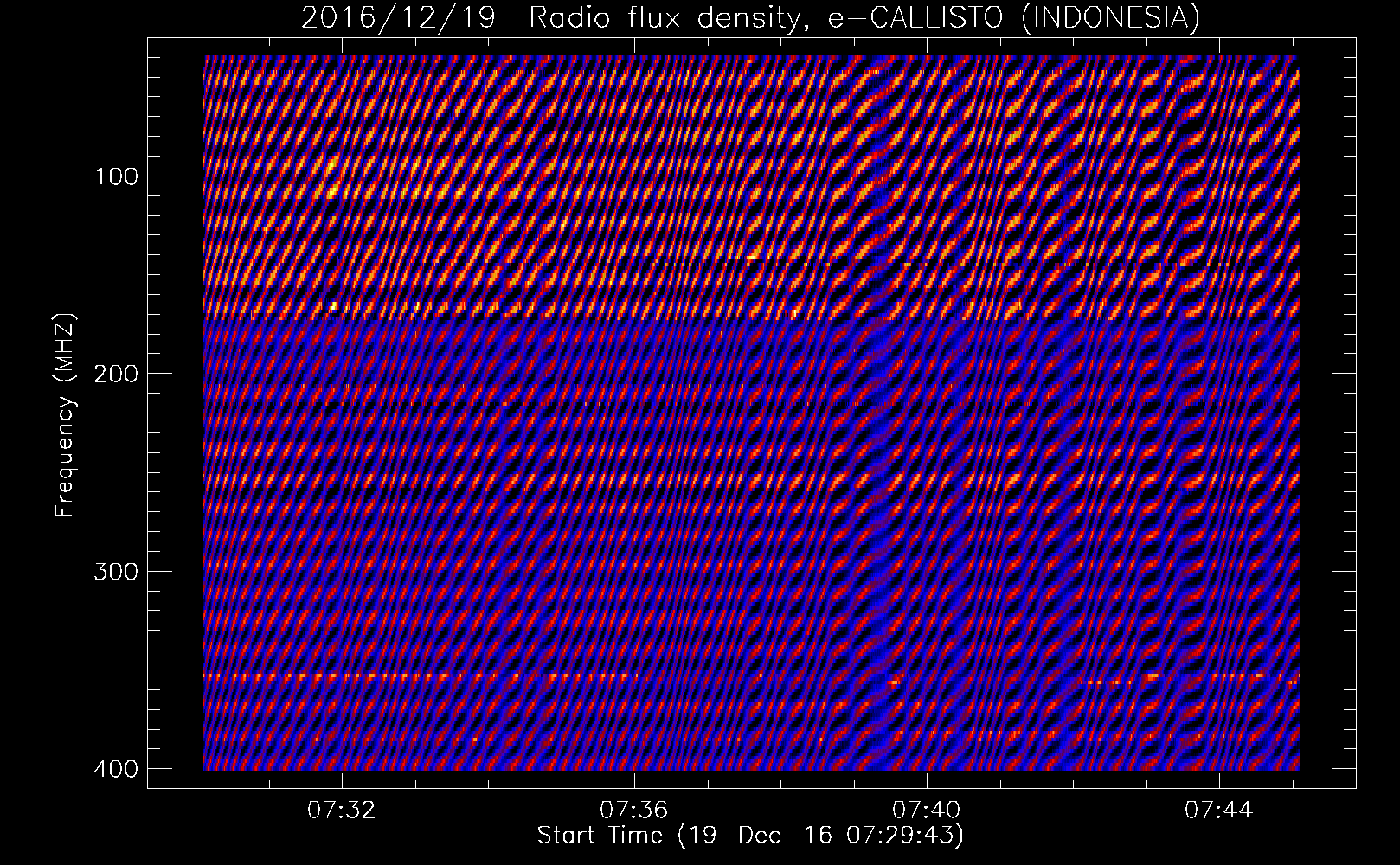Click the spectrogram at 07:36 and 200 MHz
1400x865 pixels.
point(635,373)
